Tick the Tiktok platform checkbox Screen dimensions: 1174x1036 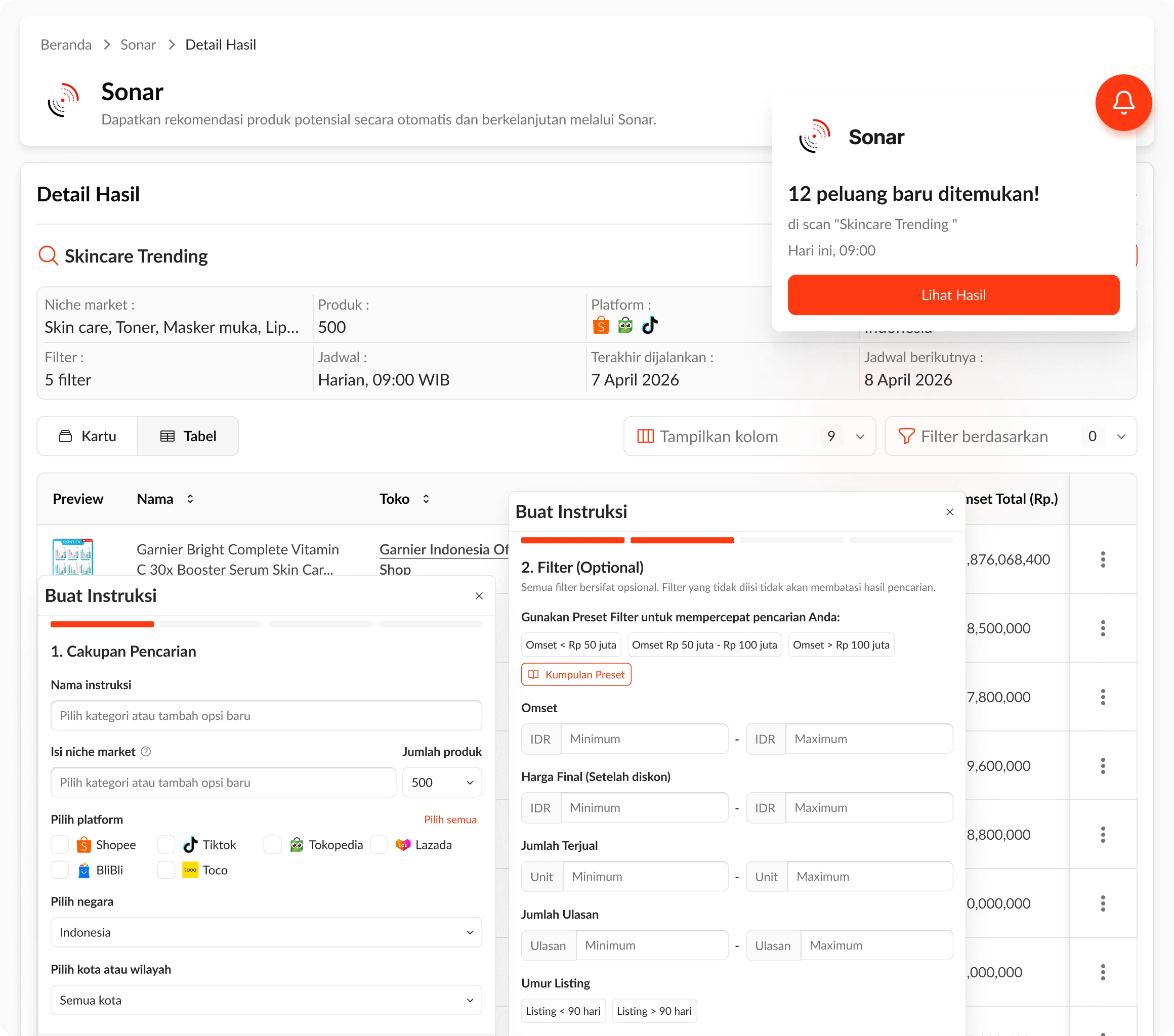(166, 845)
